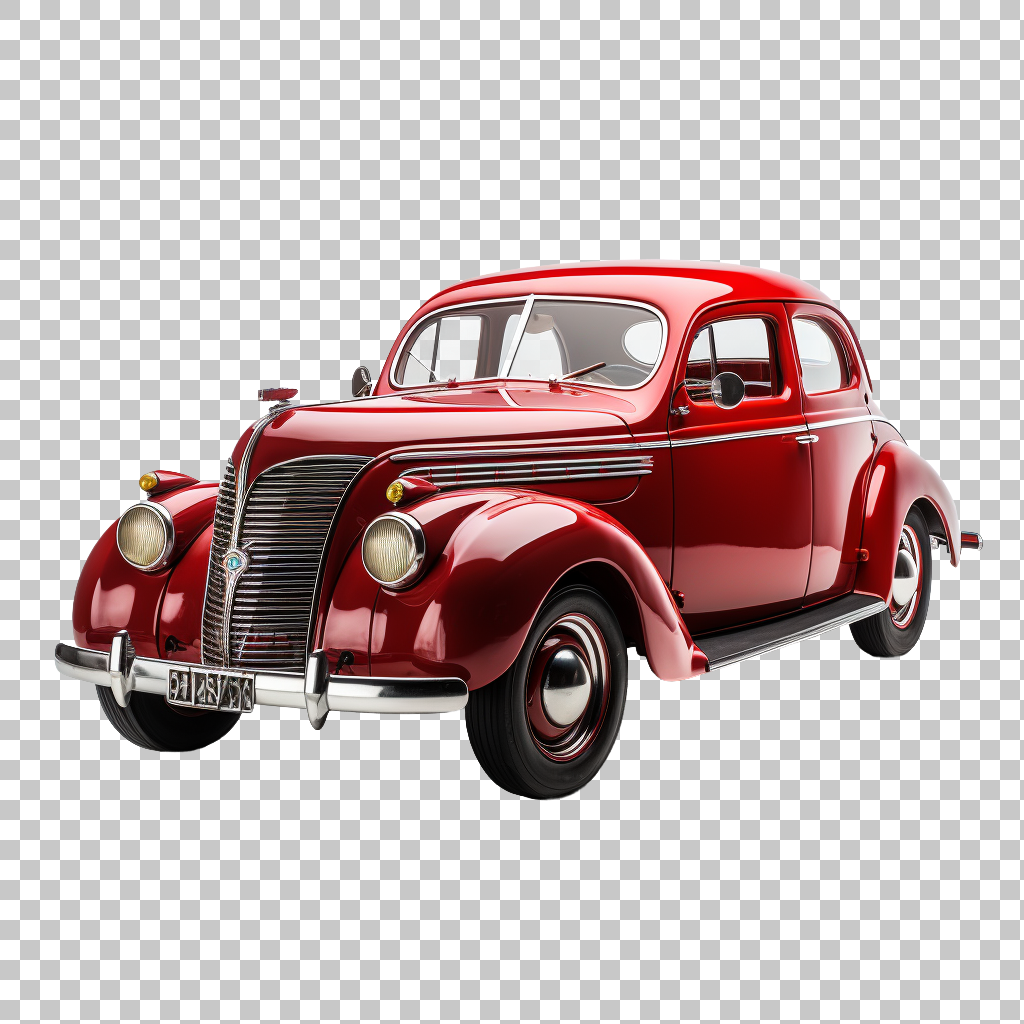Click the red hood ornament atop the grille
The width and height of the screenshot is (1024, 1024).
coord(278,394)
